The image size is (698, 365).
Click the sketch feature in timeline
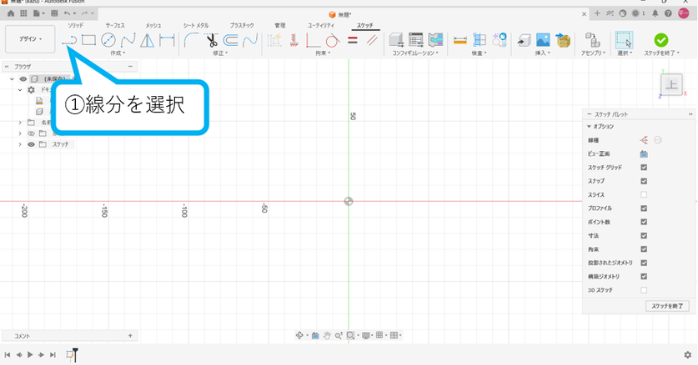point(70,355)
